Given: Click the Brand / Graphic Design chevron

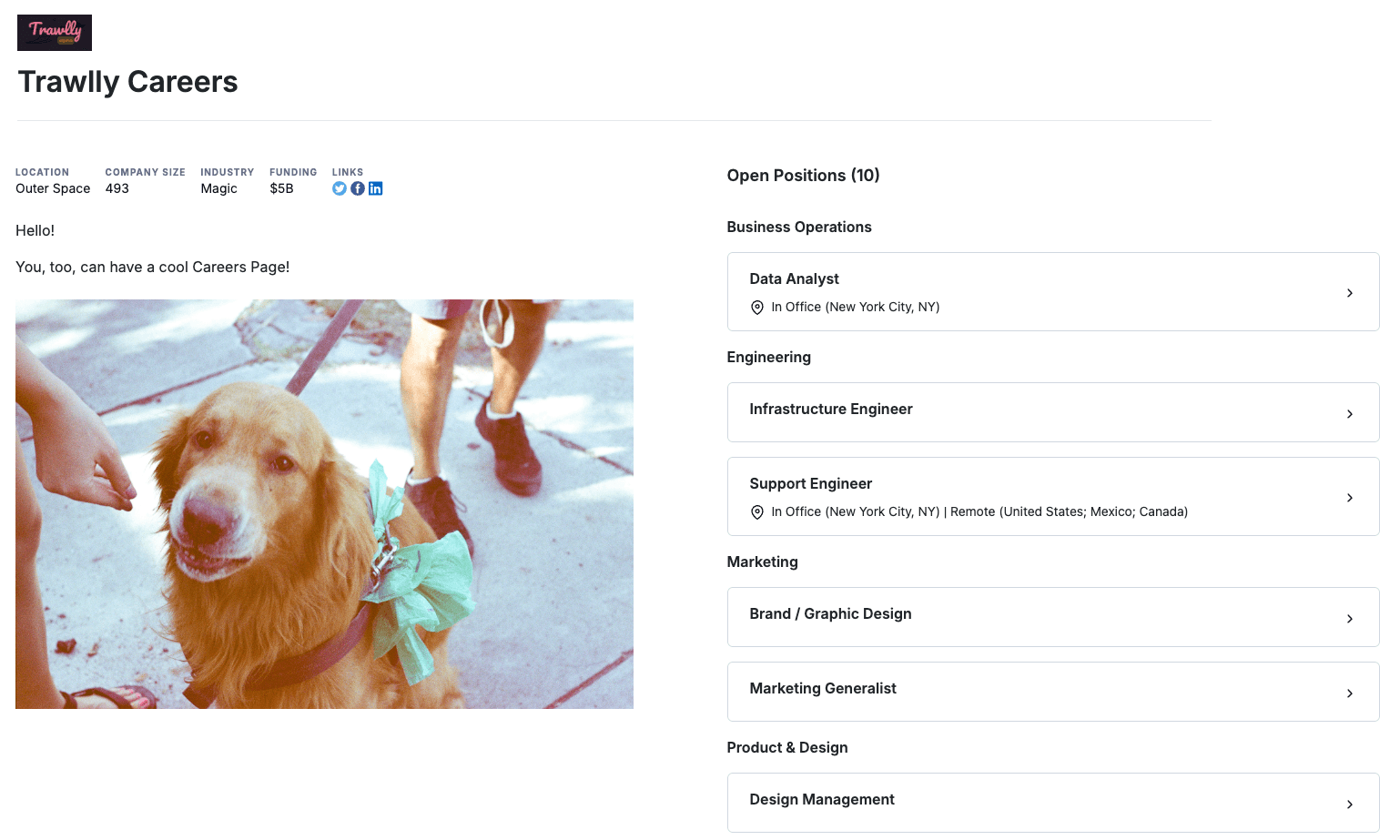Looking at the screenshot, I should click(x=1349, y=619).
